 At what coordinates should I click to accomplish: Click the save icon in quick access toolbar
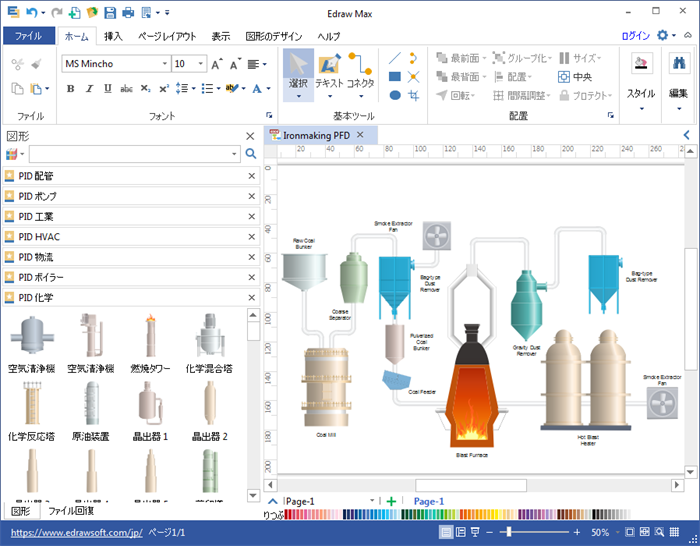tap(109, 13)
